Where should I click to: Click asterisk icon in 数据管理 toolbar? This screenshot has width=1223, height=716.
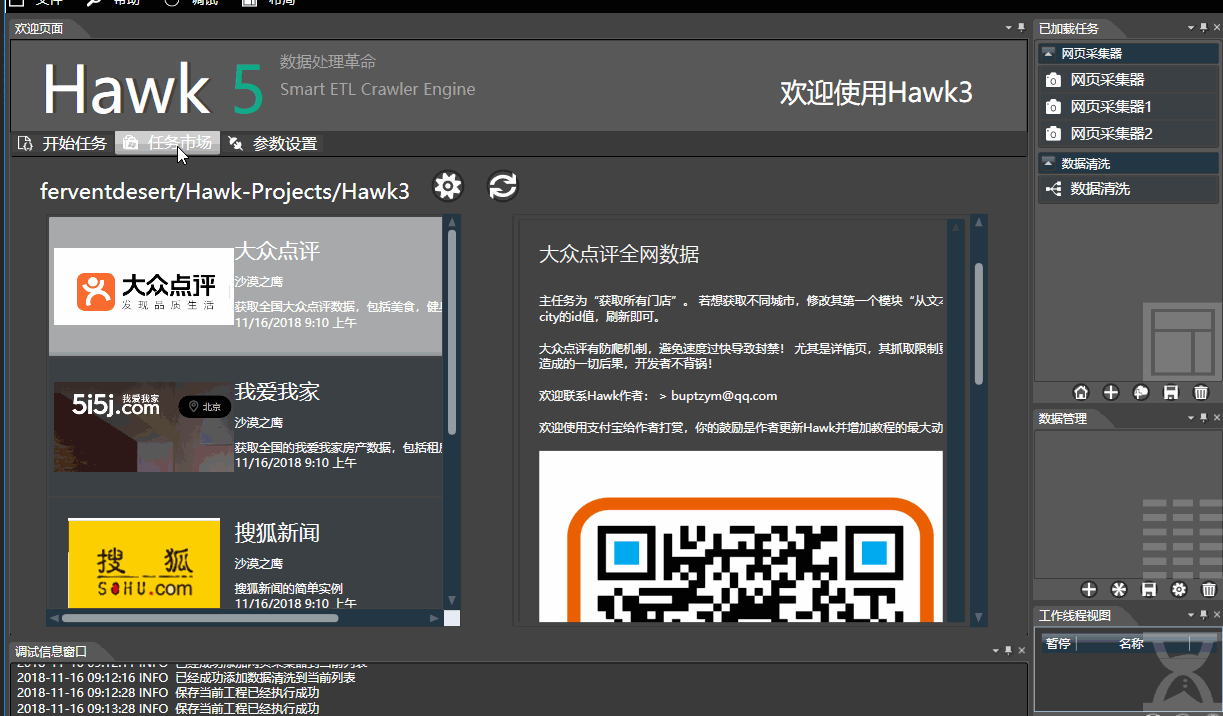point(1119,590)
